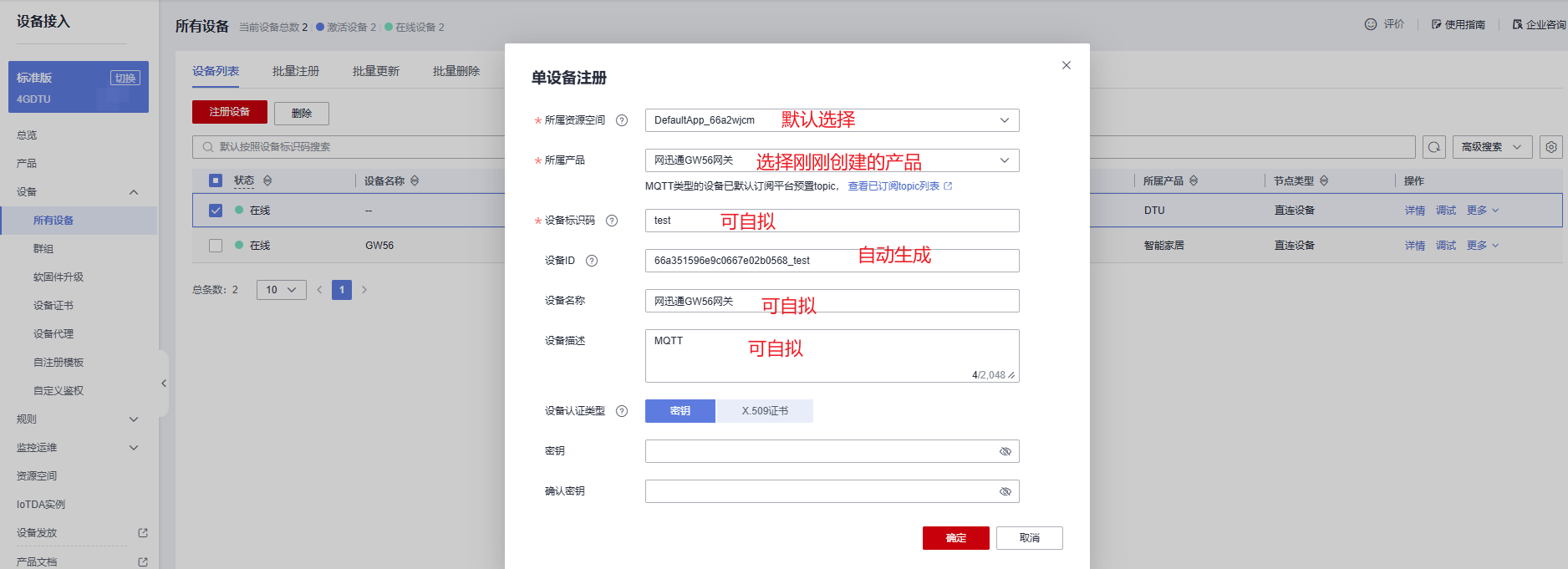Expand 高级搜索 dropdown
The height and width of the screenshot is (569, 1568).
[x=1492, y=147]
